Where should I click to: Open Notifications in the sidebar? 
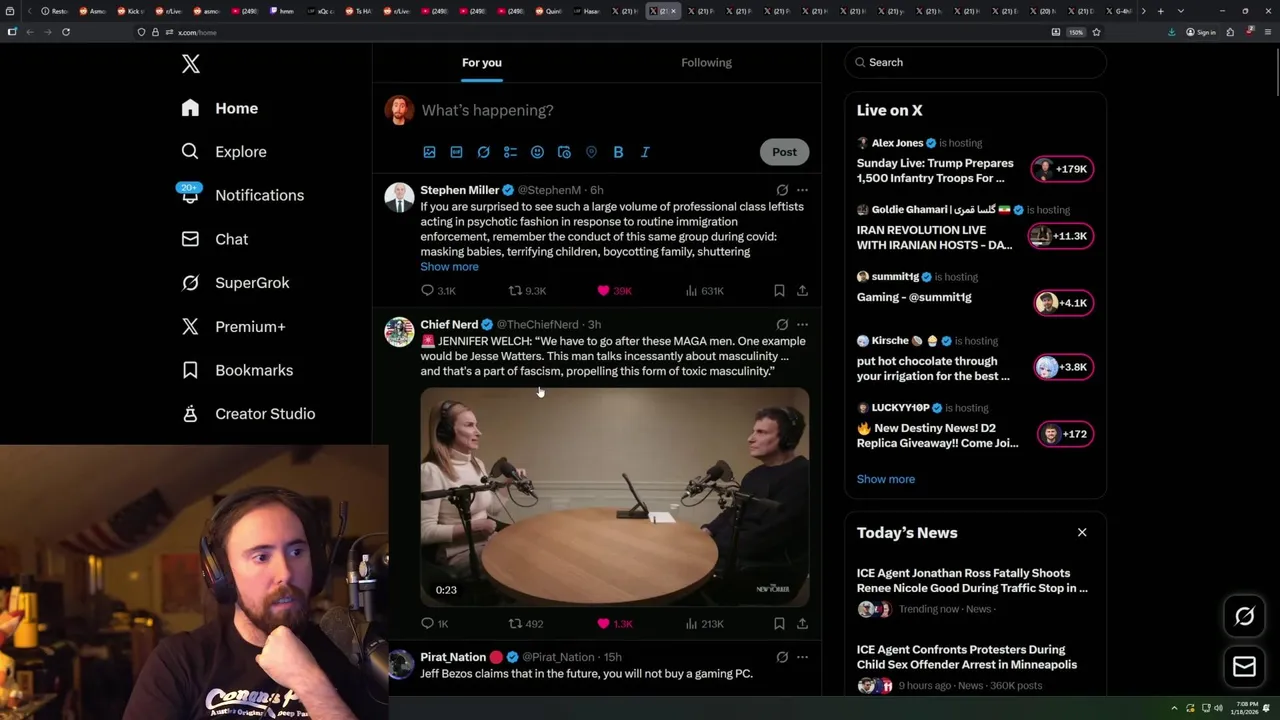tap(242, 195)
